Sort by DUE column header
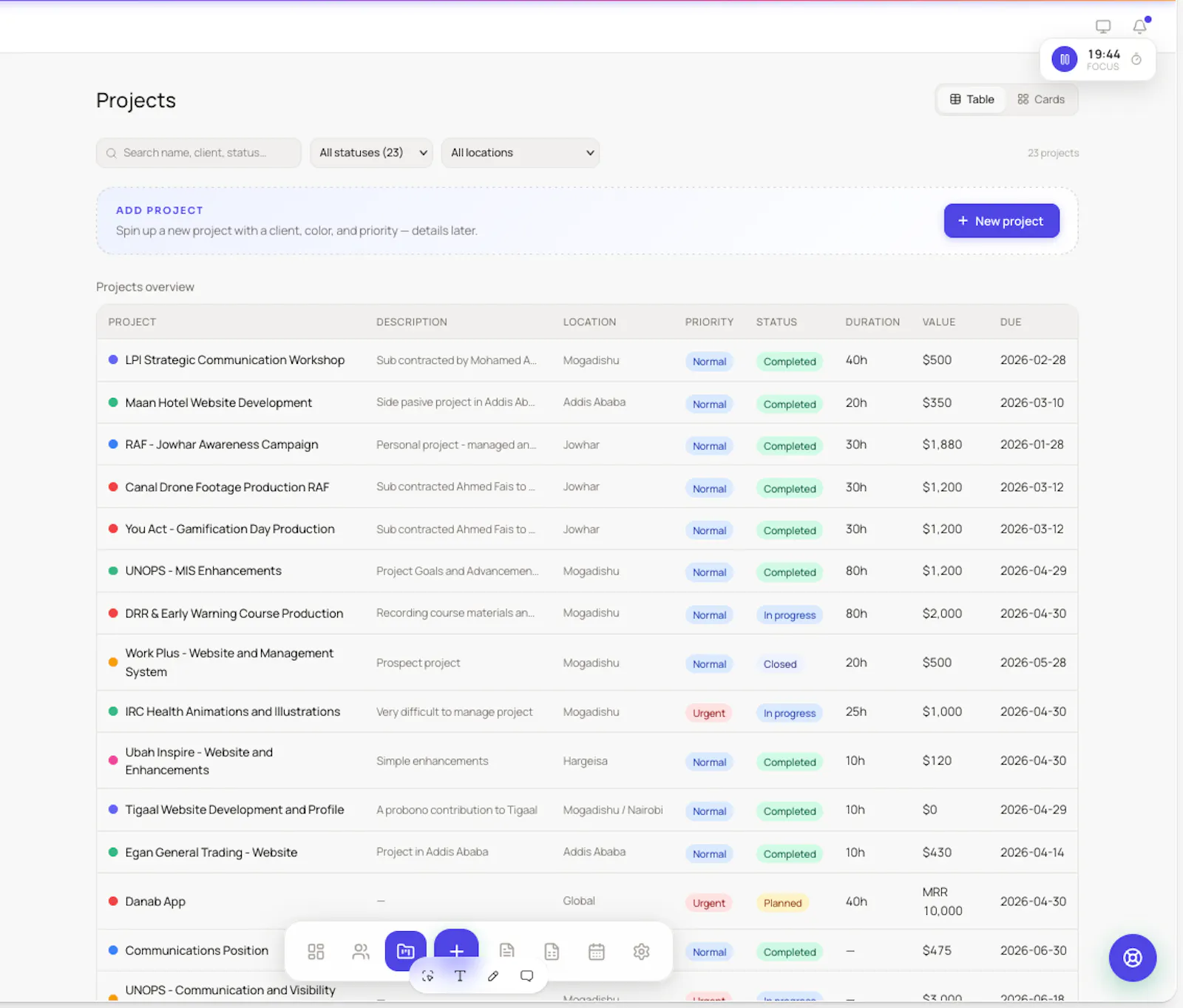The height and width of the screenshot is (1008, 1183). click(x=1010, y=322)
